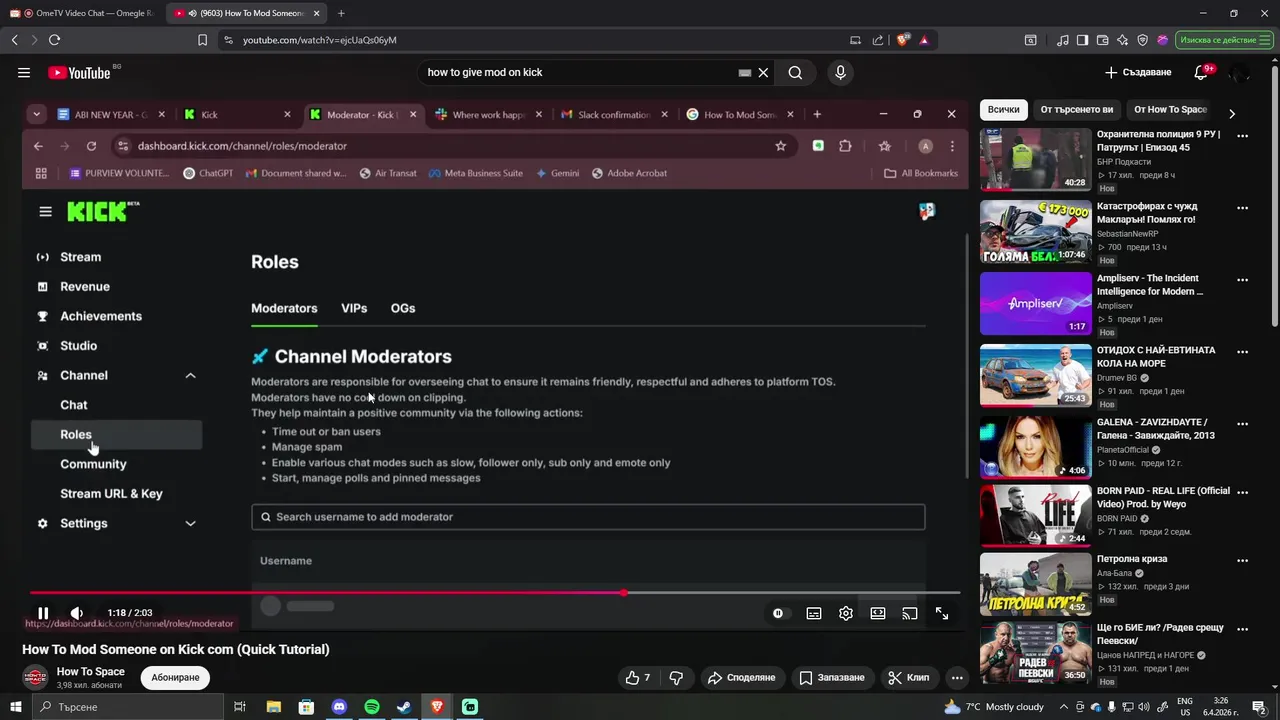Bookmark this page in address bar
This screenshot has height=720, width=1280.
(x=203, y=40)
